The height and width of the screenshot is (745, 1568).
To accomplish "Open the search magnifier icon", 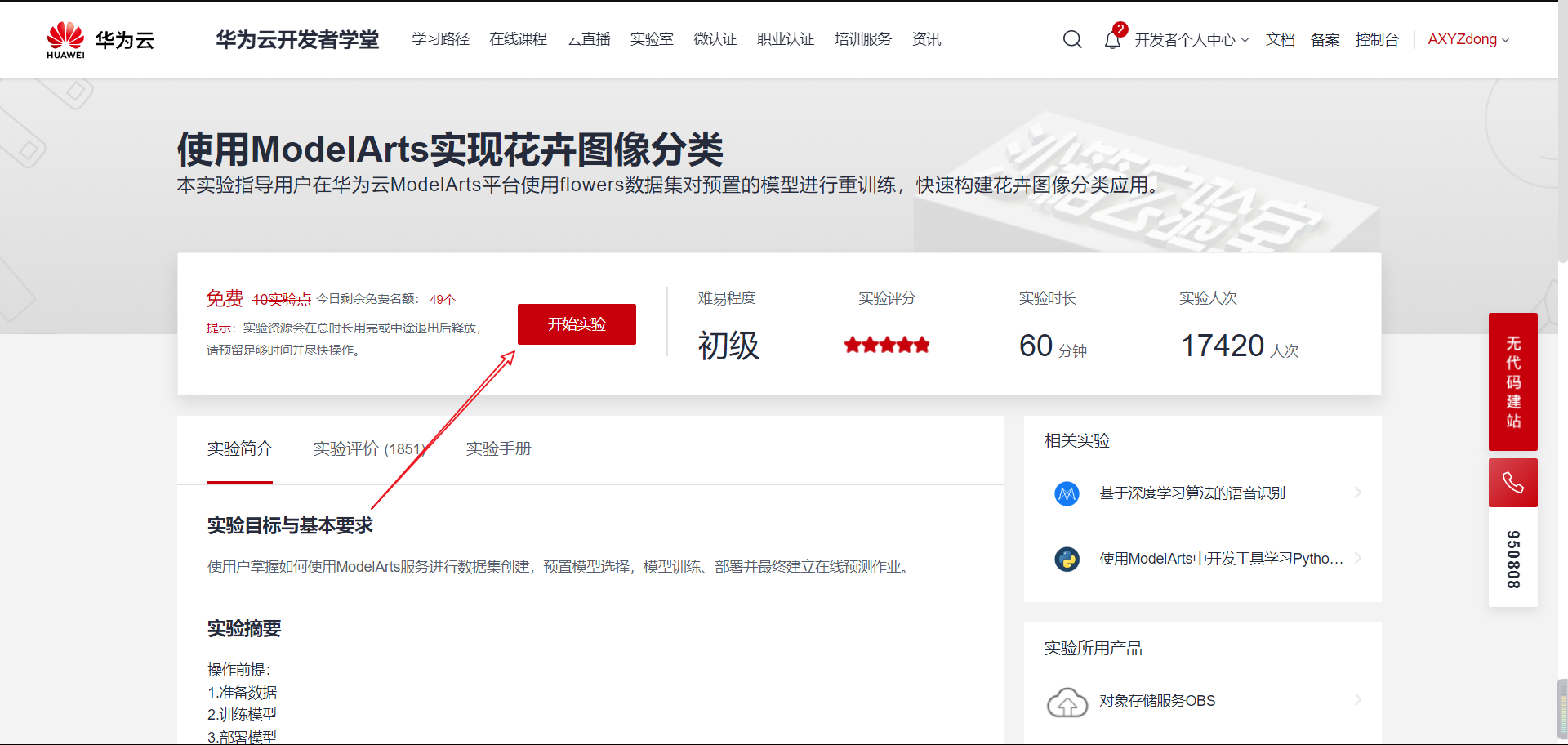I will coord(1072,39).
